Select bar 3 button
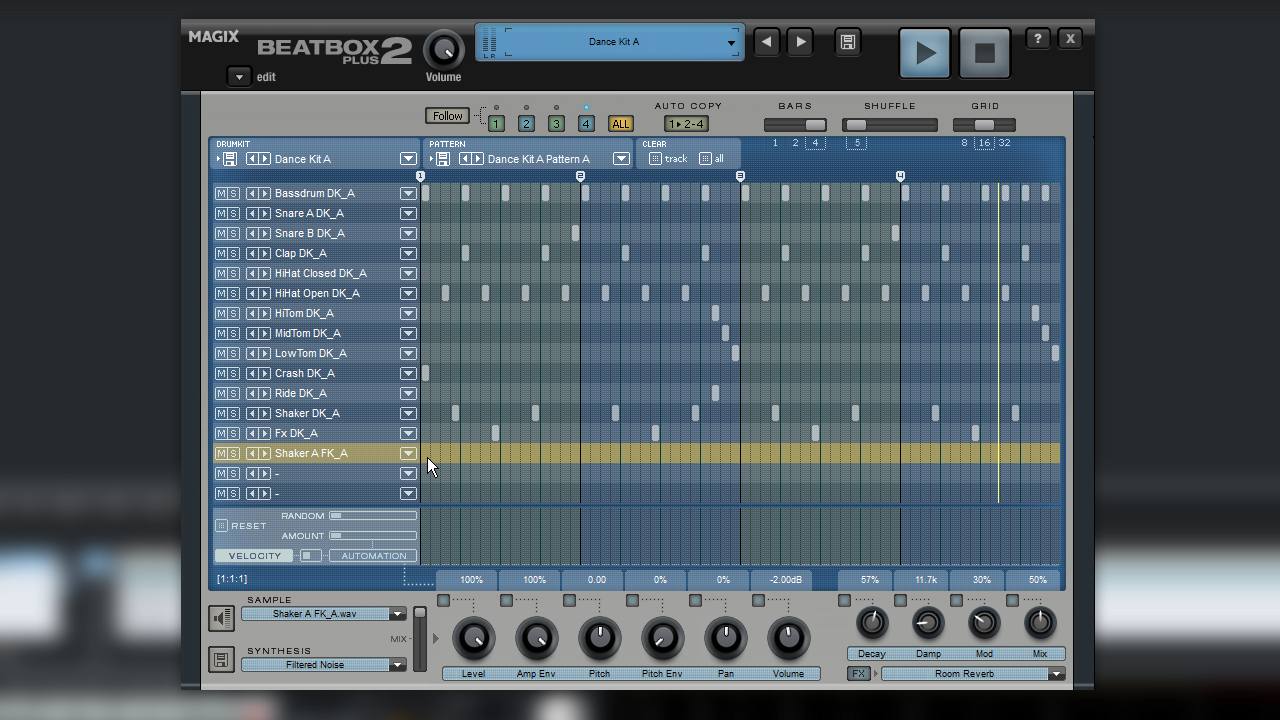Screen dimensions: 1280x720 click(556, 124)
